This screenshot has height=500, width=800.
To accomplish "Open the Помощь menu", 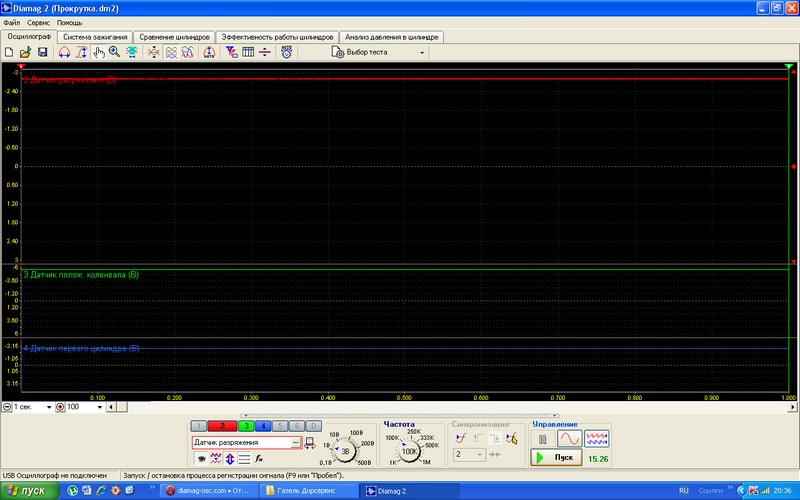I will pyautogui.click(x=69, y=23).
